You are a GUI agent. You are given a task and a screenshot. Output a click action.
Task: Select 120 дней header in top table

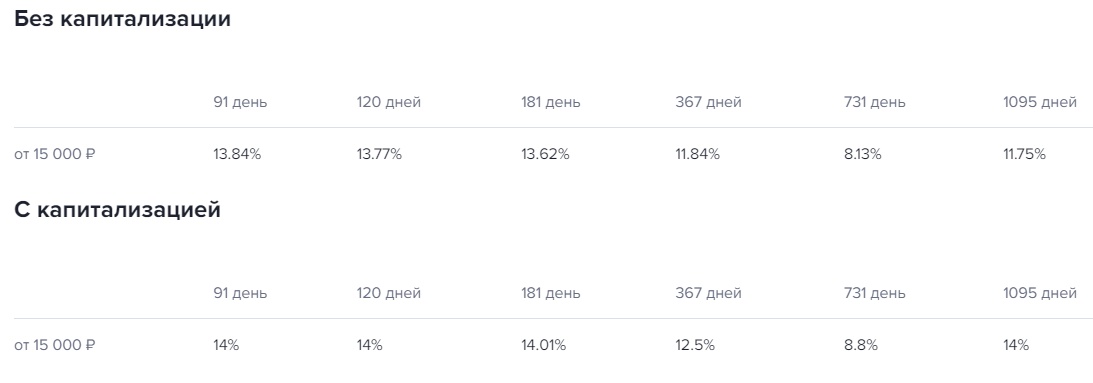389,103
